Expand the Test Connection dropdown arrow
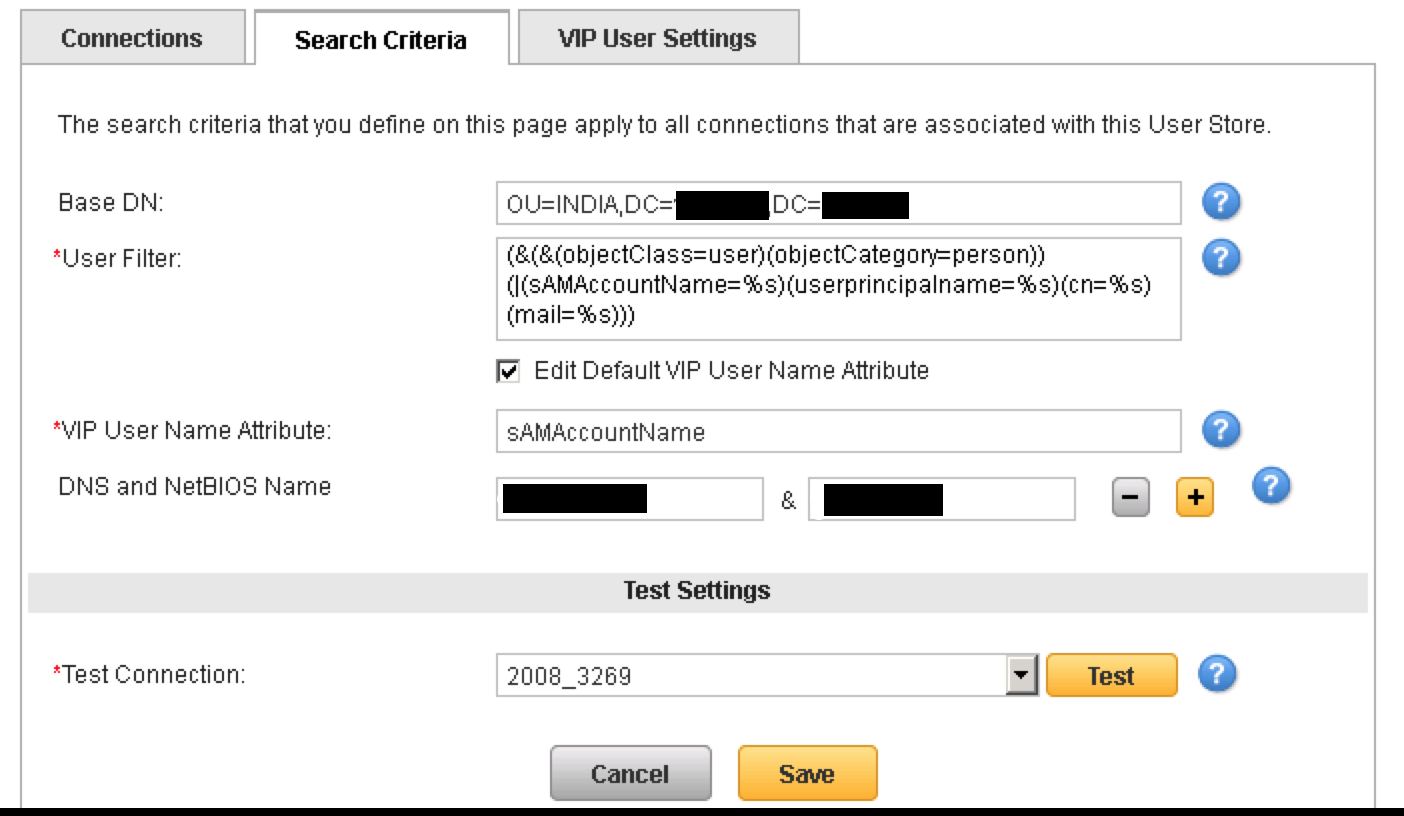1404x816 pixels. click(1020, 675)
